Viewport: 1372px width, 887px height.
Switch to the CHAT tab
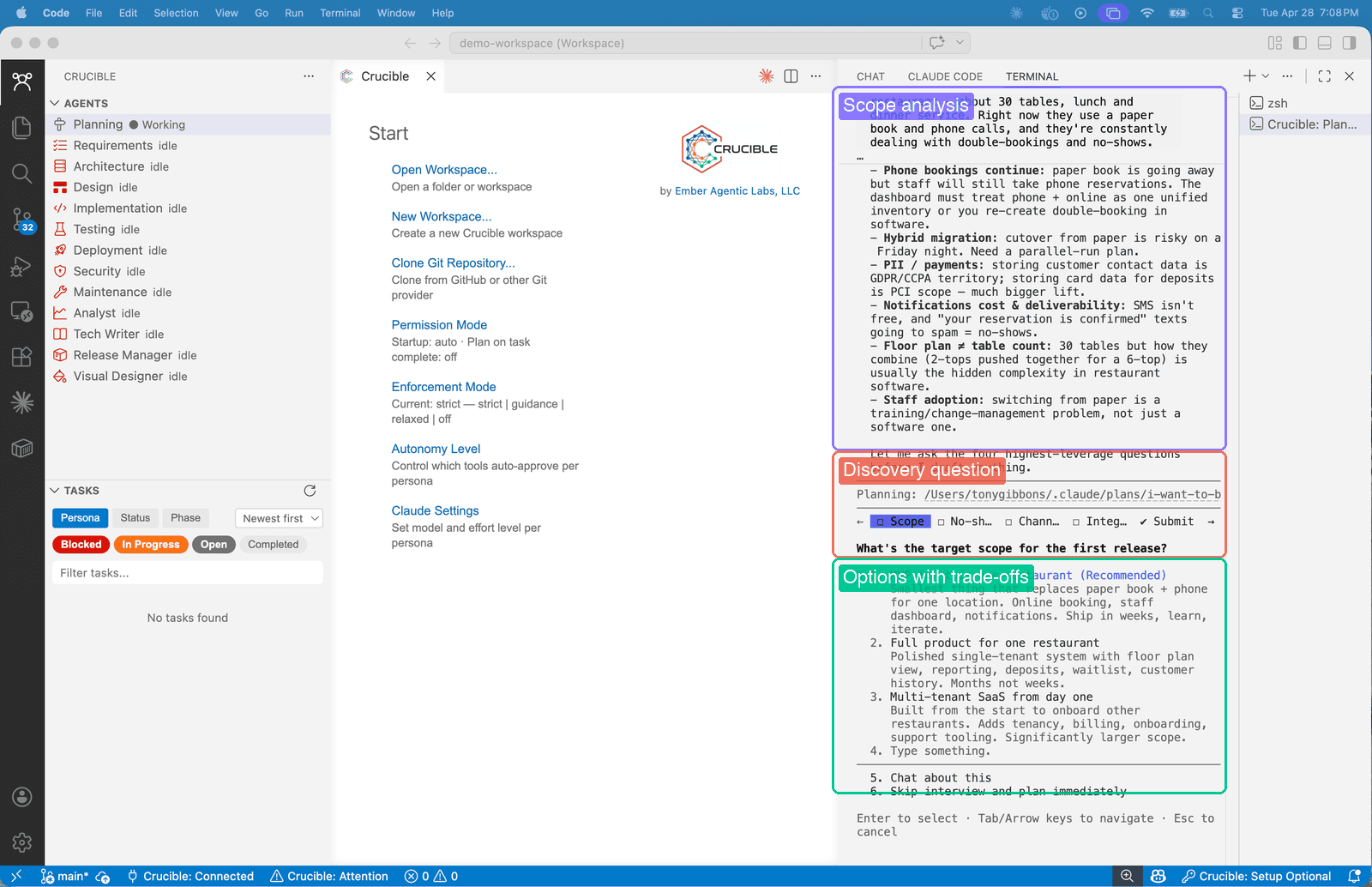[870, 76]
